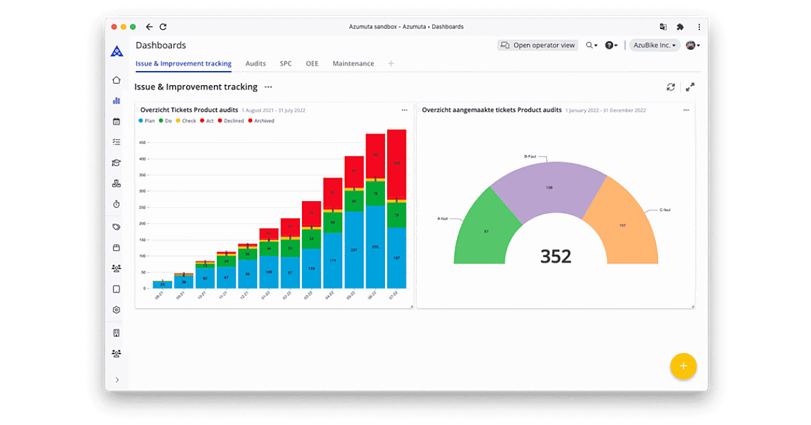Enter fullscreen using the expand icon
The height and width of the screenshot is (425, 811).
click(x=690, y=88)
